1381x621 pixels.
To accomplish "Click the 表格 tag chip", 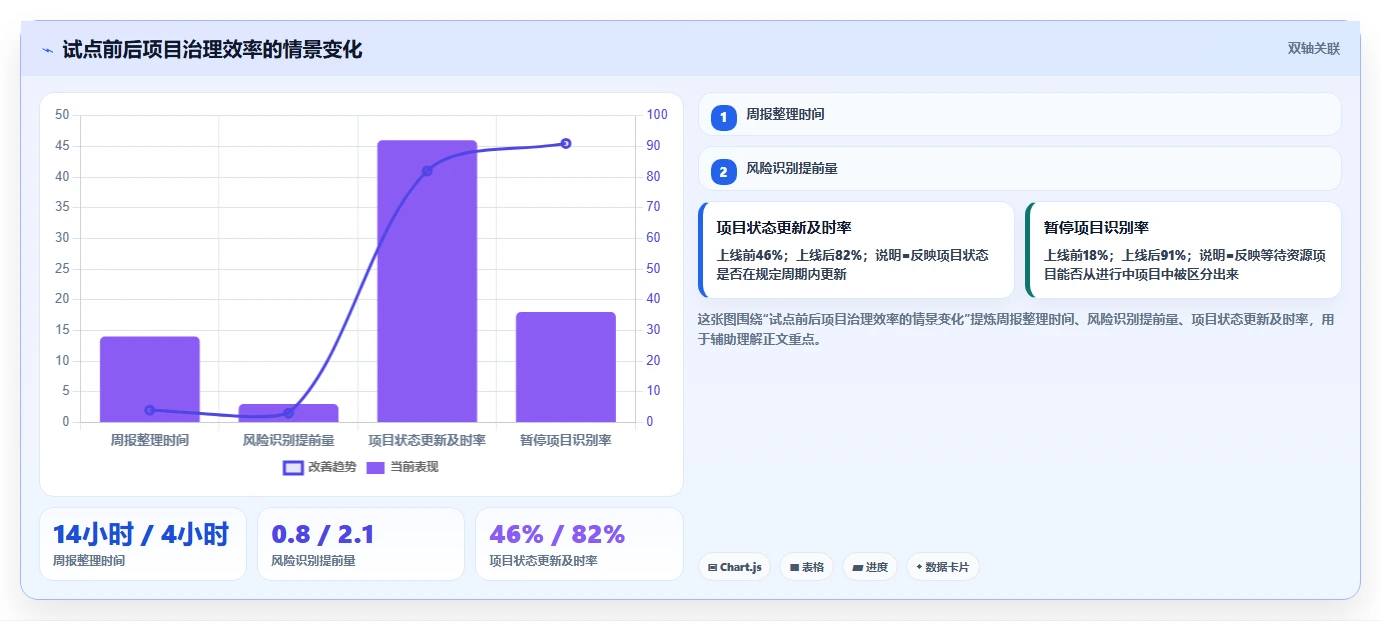I will point(806,567).
